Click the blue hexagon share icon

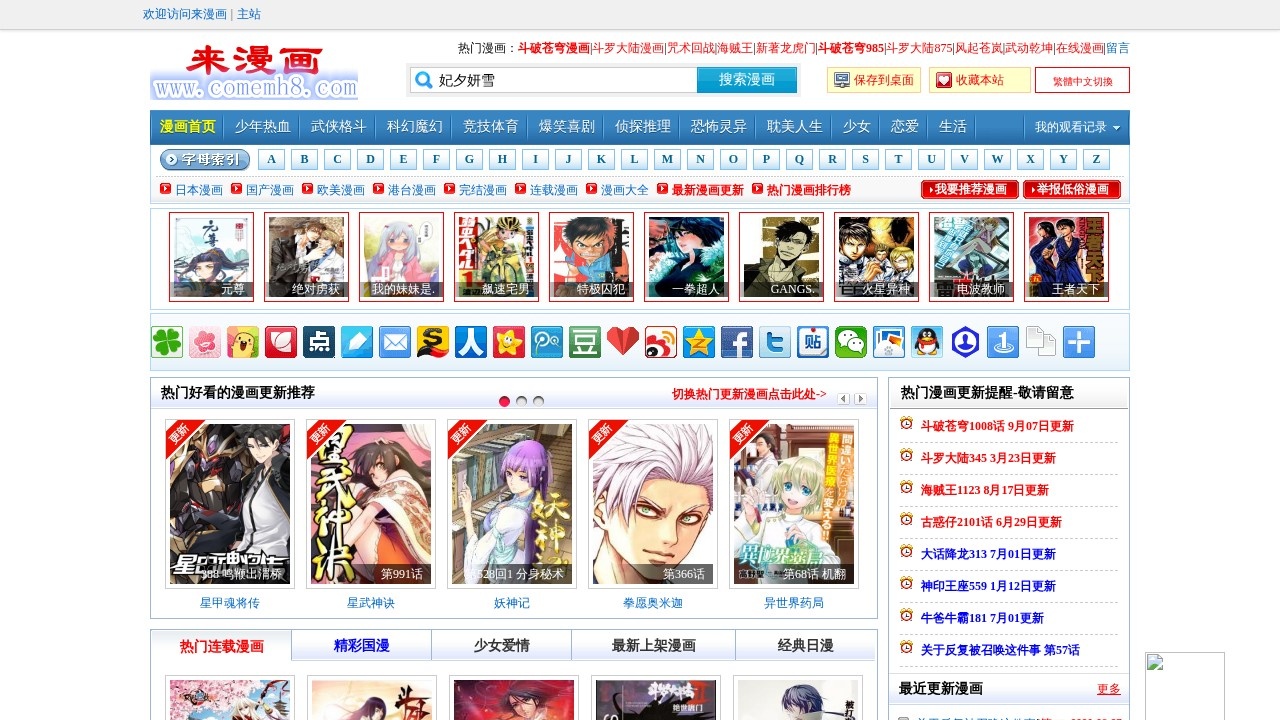pos(965,342)
